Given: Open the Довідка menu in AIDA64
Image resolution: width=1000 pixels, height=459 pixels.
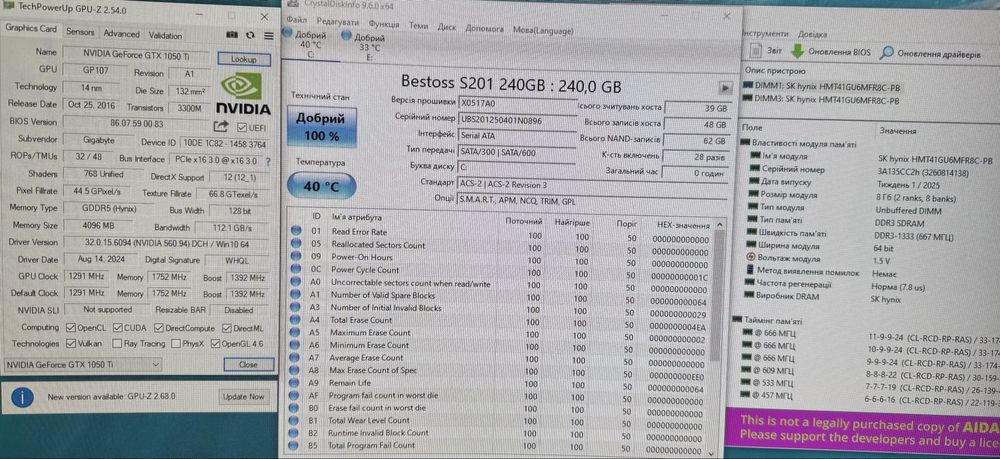Looking at the screenshot, I should (812, 34).
